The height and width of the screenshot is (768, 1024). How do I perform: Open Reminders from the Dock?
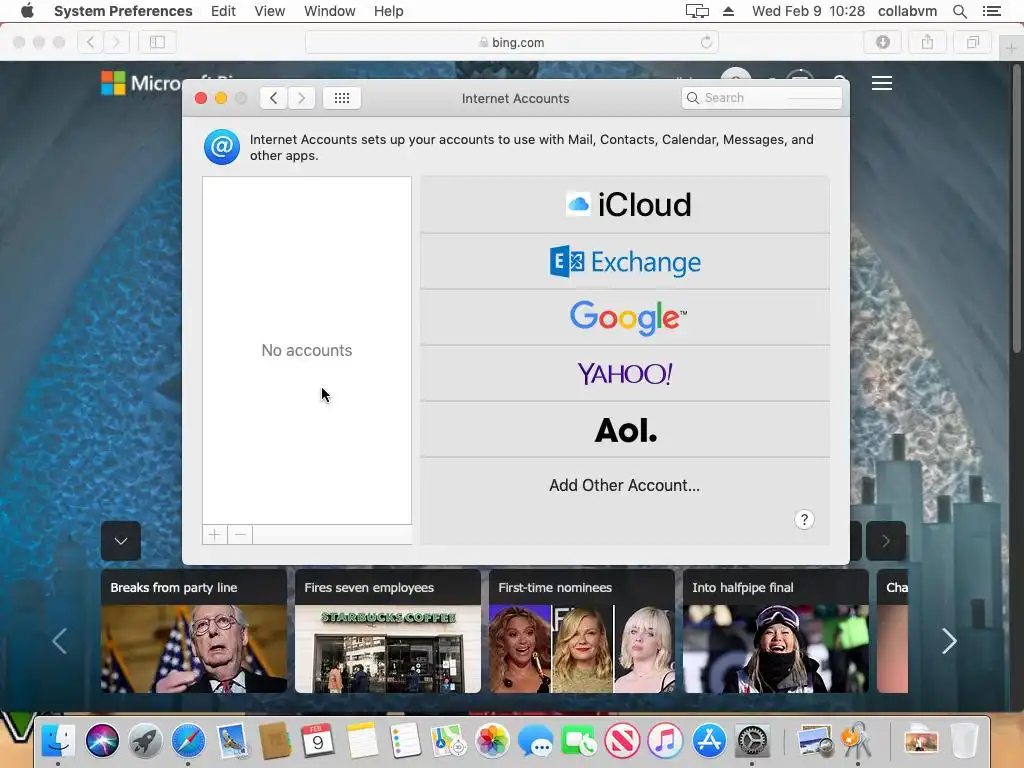[405, 741]
